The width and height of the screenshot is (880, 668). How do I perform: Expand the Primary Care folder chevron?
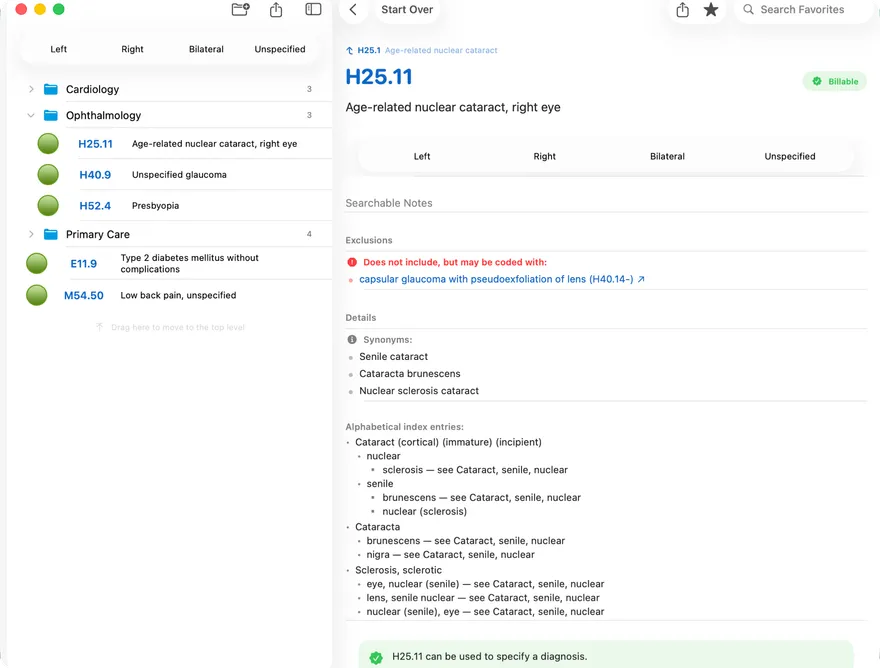(x=31, y=234)
